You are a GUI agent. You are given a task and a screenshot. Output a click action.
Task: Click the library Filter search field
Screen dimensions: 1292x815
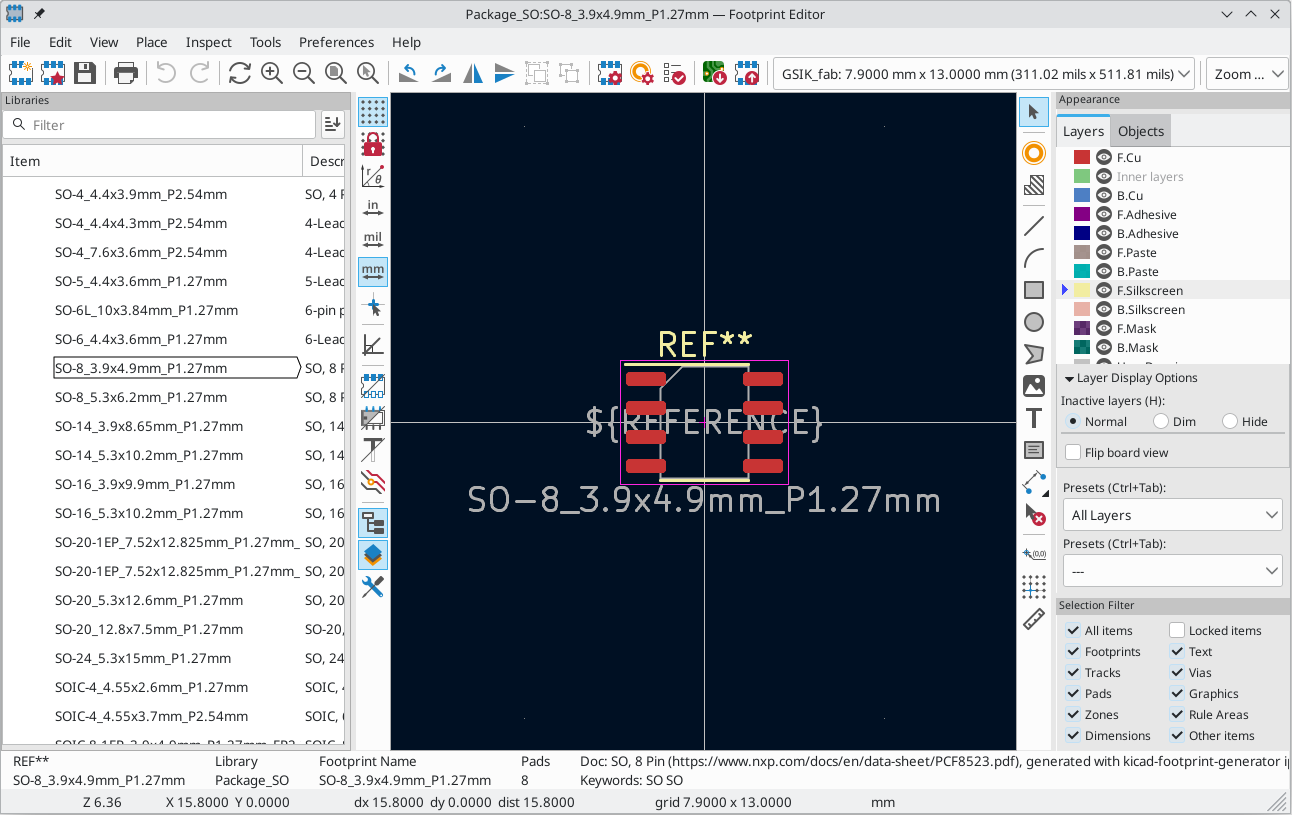pos(159,125)
